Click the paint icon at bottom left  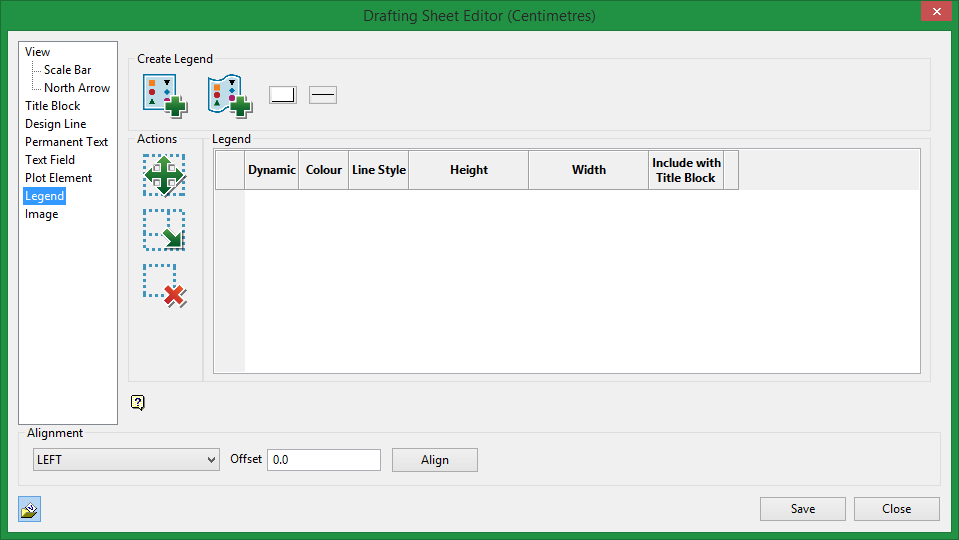click(x=29, y=509)
